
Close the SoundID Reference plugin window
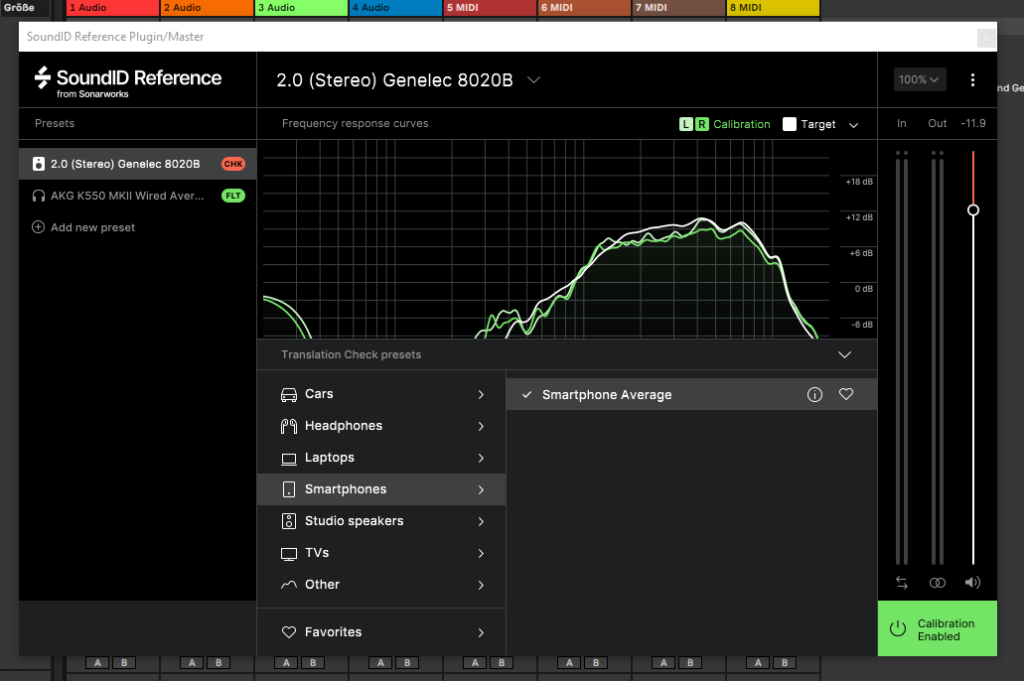(986, 39)
